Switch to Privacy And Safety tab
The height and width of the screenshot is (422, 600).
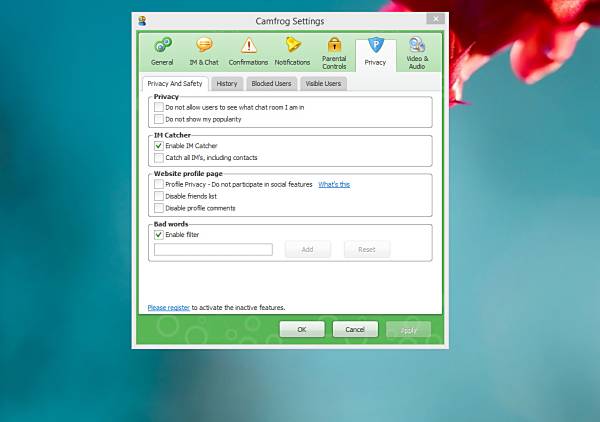[x=175, y=83]
